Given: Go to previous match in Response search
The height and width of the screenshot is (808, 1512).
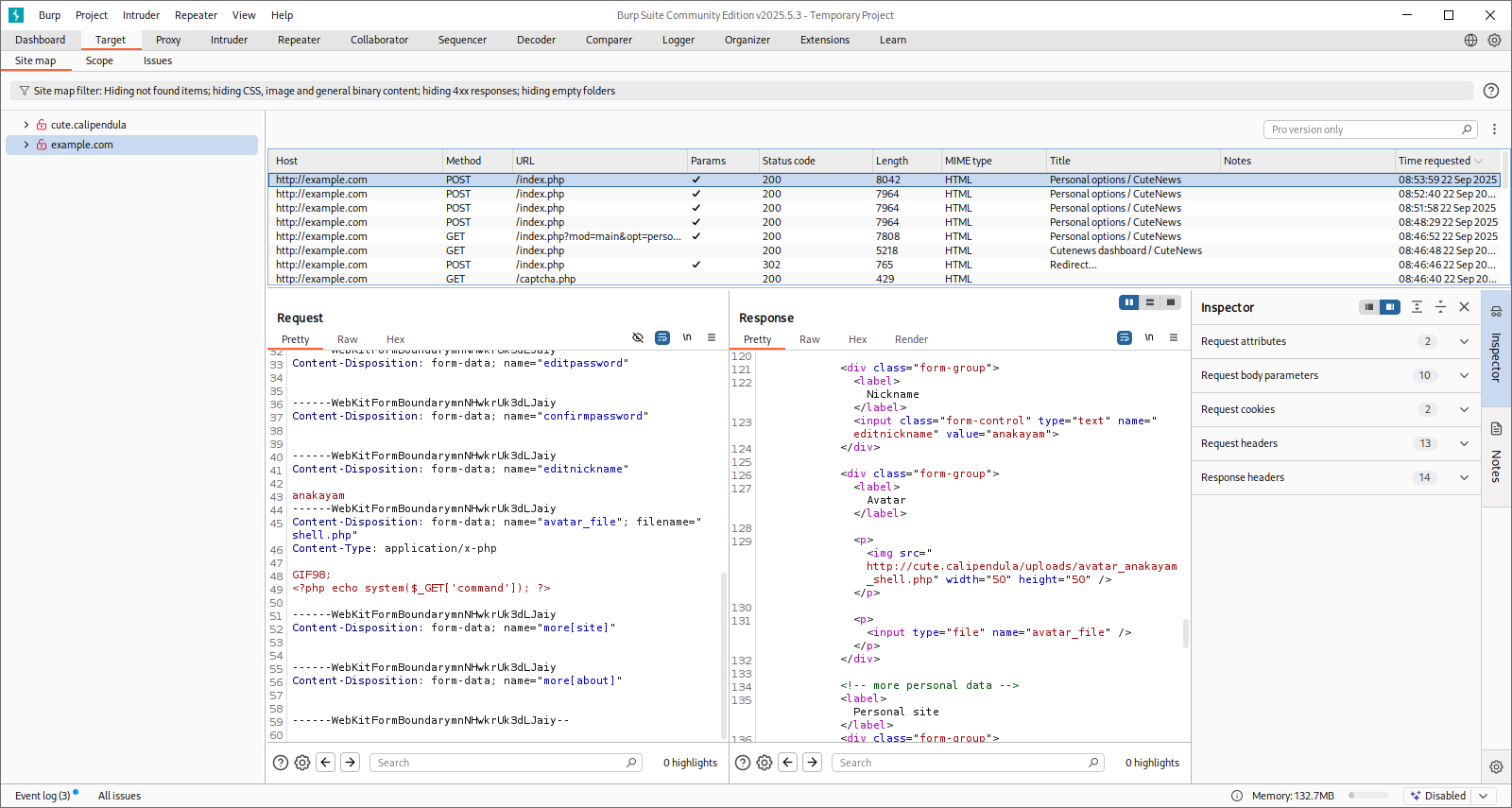Looking at the screenshot, I should [788, 763].
